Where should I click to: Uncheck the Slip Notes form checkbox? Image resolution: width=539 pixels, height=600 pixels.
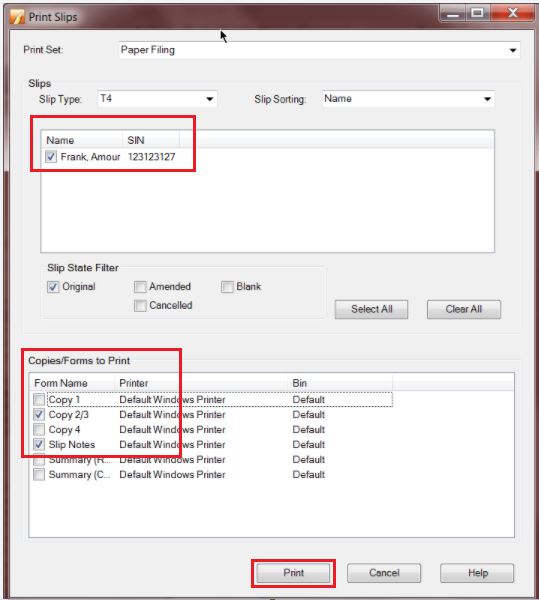click(x=39, y=445)
